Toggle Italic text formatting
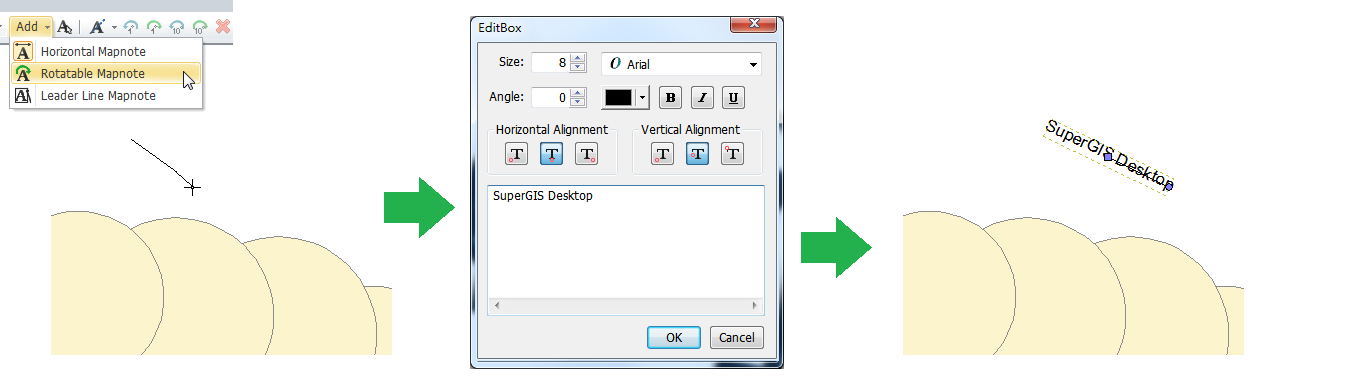 tap(703, 98)
